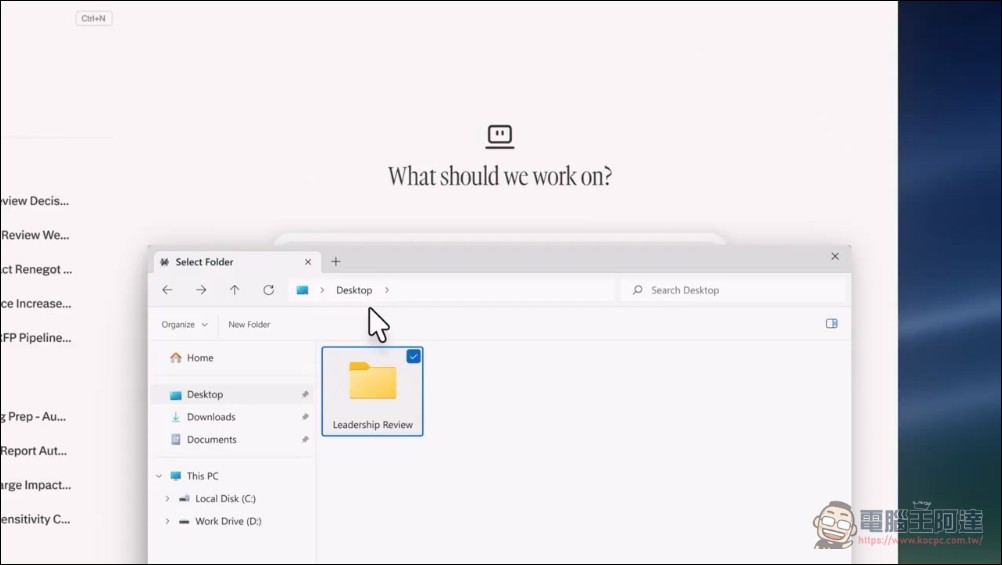Close the Select Folder dialog window
This screenshot has height=565, width=1002.
point(835,256)
